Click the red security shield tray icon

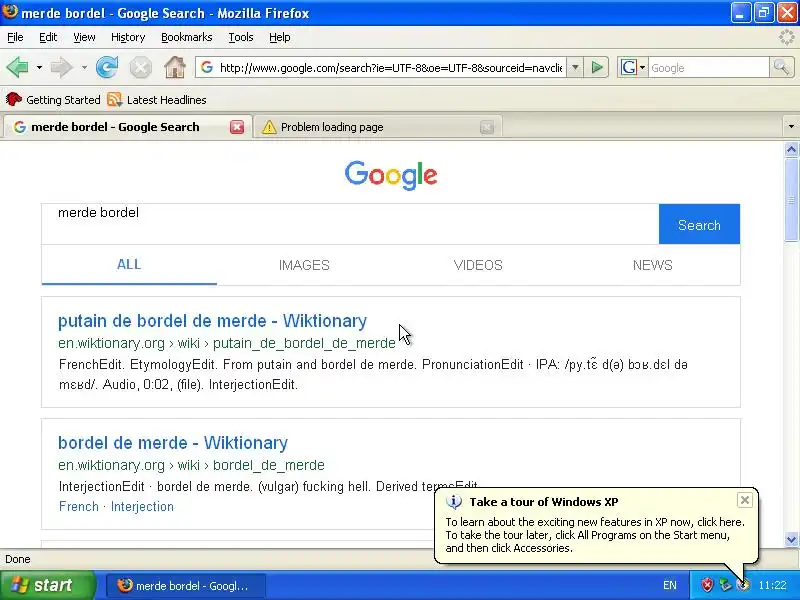[707, 585]
